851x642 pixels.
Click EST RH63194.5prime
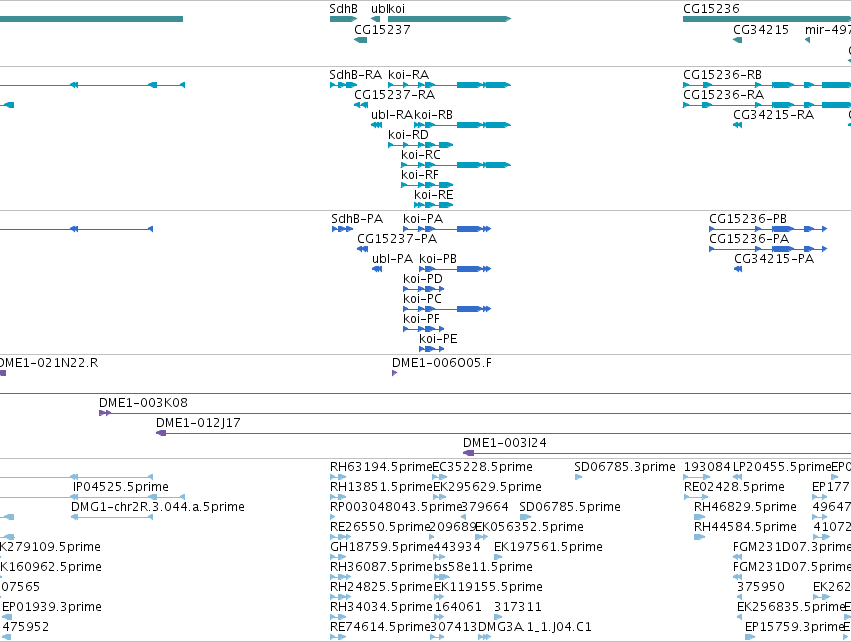click(381, 467)
